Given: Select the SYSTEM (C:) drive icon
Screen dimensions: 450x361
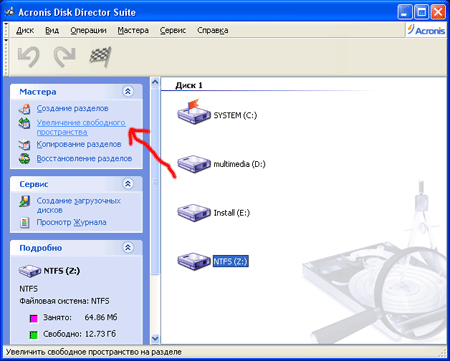Looking at the screenshot, I should [x=194, y=112].
